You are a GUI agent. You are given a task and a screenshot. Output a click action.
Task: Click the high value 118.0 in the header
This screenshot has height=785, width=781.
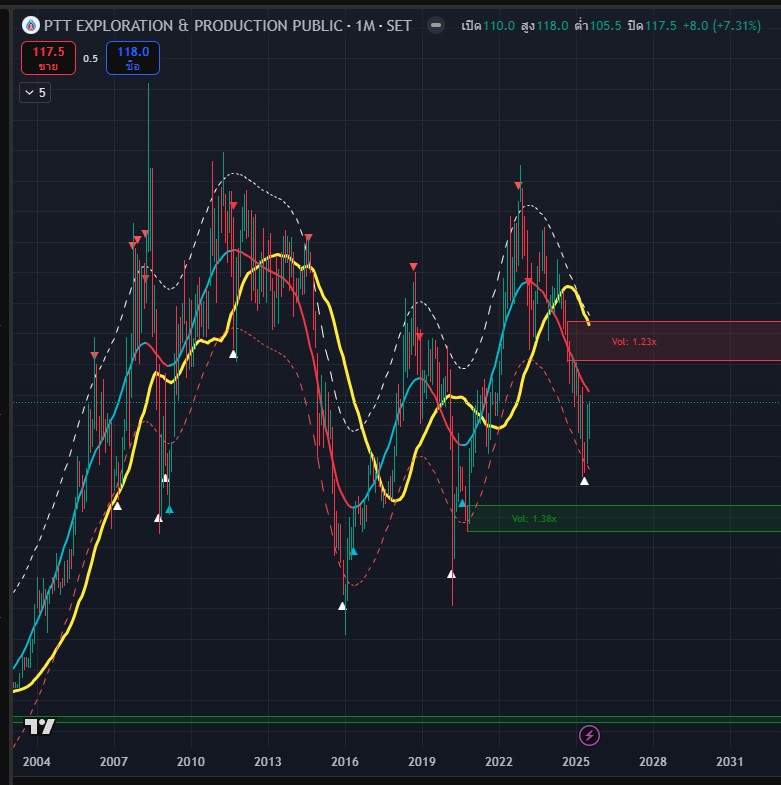(553, 26)
